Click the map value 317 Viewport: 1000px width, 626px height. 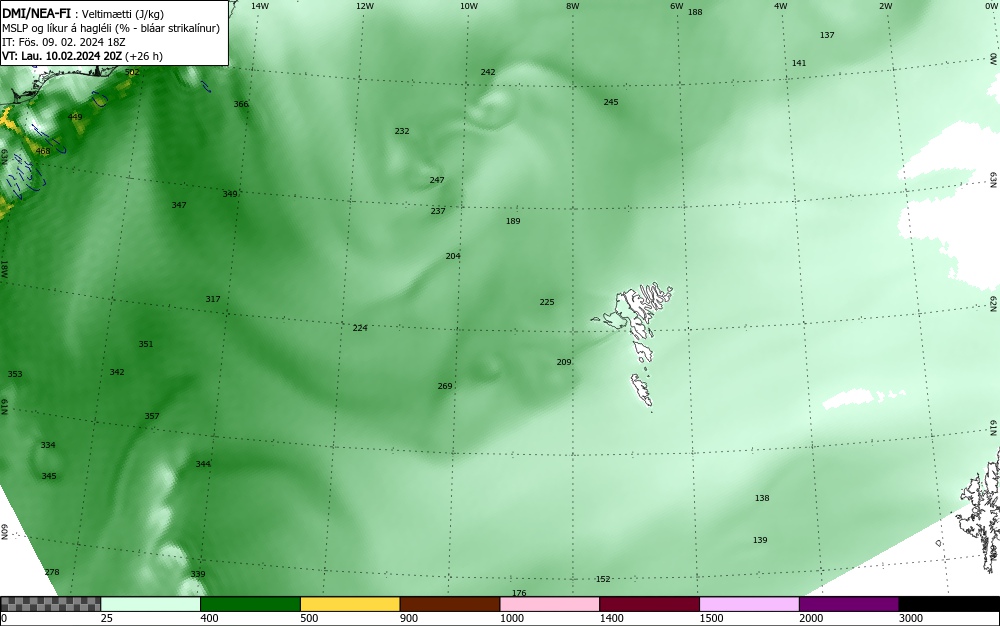pos(213,299)
